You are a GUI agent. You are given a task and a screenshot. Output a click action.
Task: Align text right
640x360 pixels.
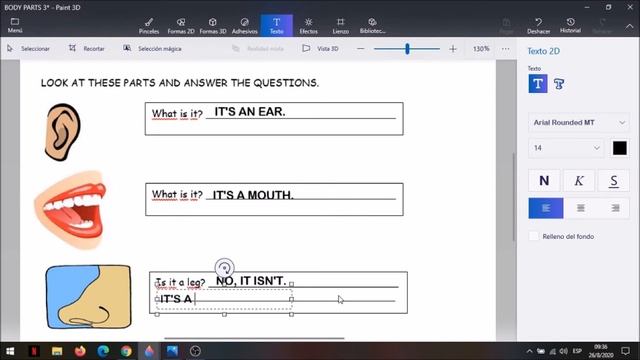tap(615, 208)
